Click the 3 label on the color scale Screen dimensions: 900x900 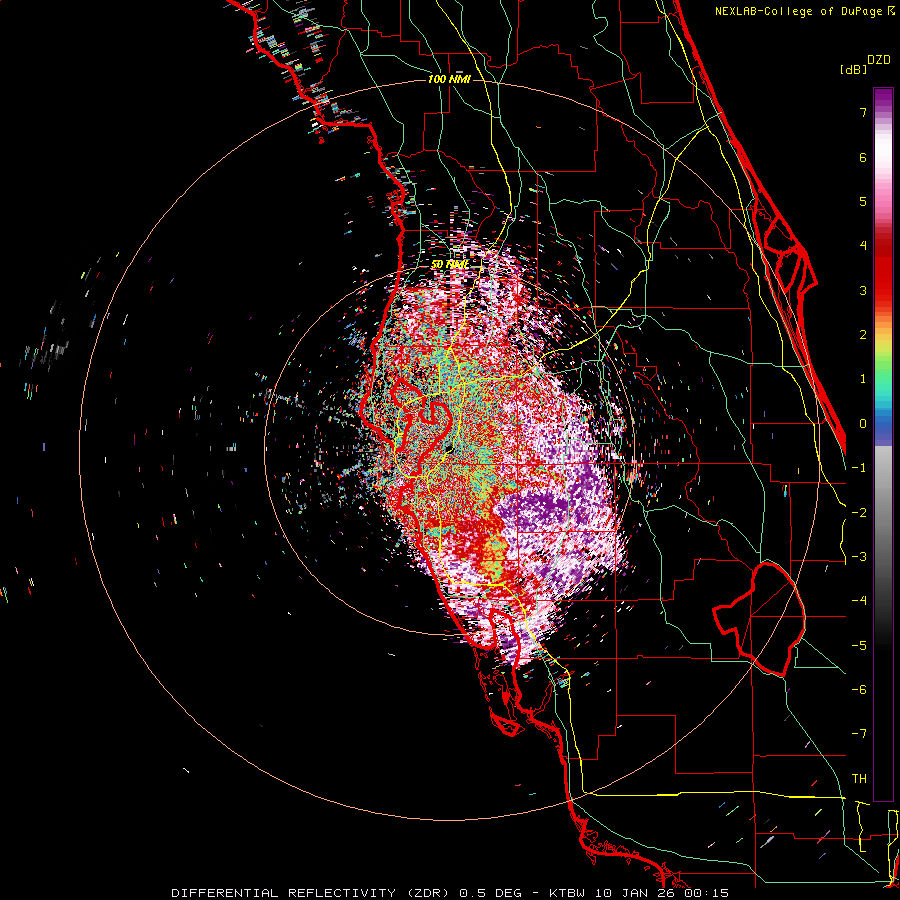863,290
